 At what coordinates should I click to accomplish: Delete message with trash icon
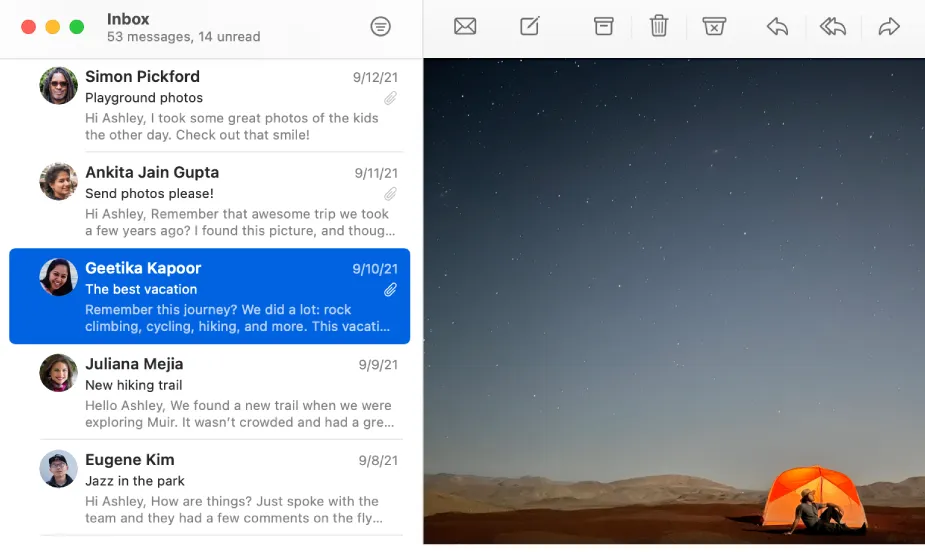tap(658, 26)
